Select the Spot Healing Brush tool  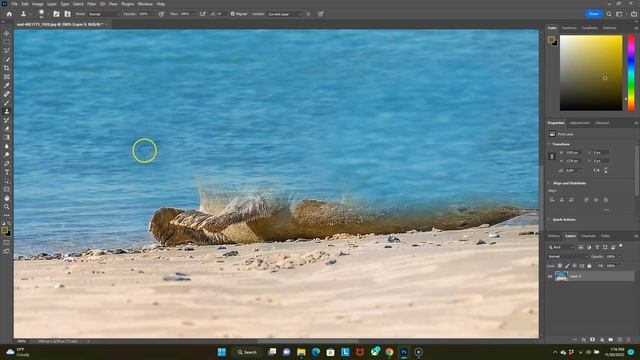click(x=7, y=94)
